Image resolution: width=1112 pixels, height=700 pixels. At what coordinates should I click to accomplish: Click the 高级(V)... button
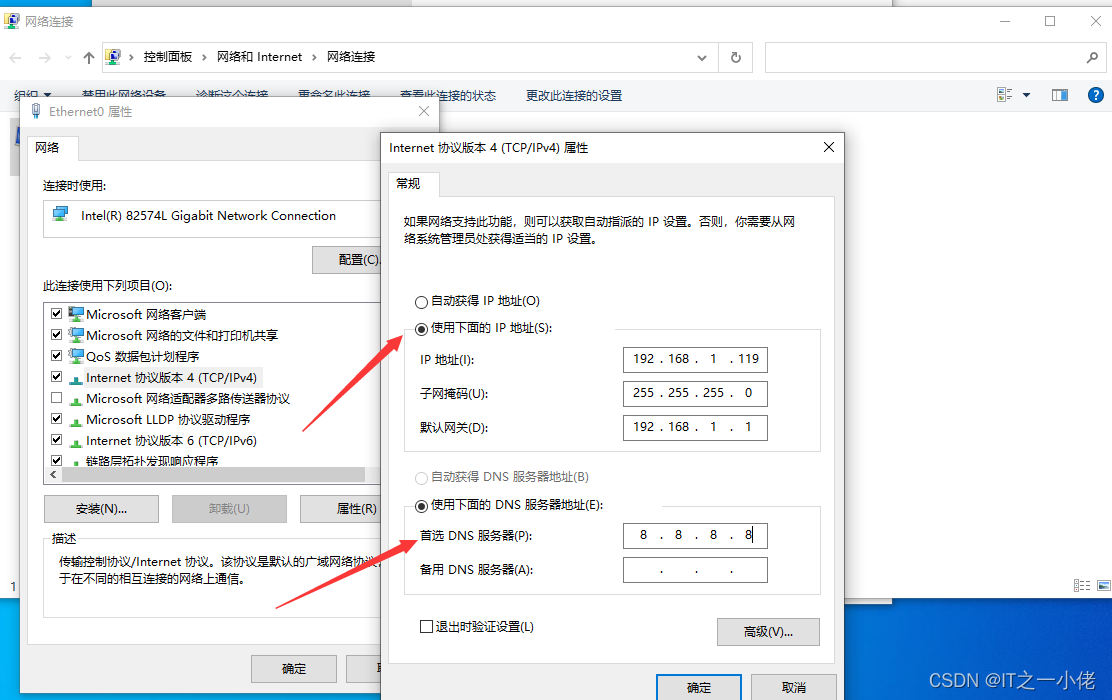[768, 631]
